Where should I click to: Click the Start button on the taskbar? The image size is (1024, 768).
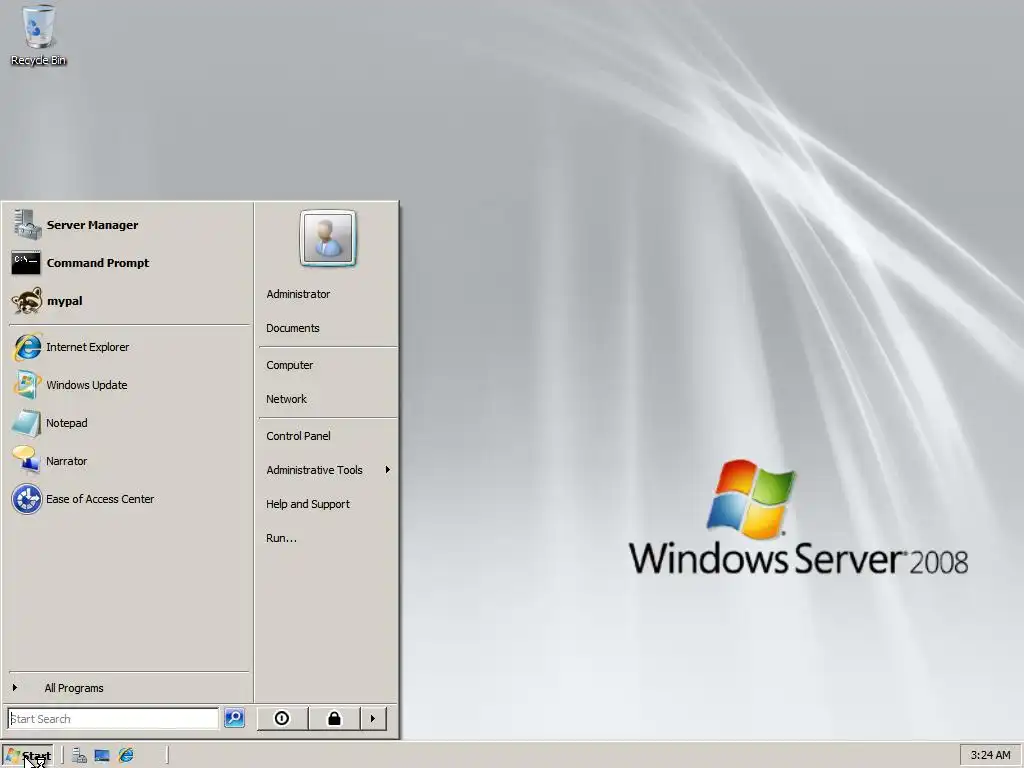click(27, 756)
